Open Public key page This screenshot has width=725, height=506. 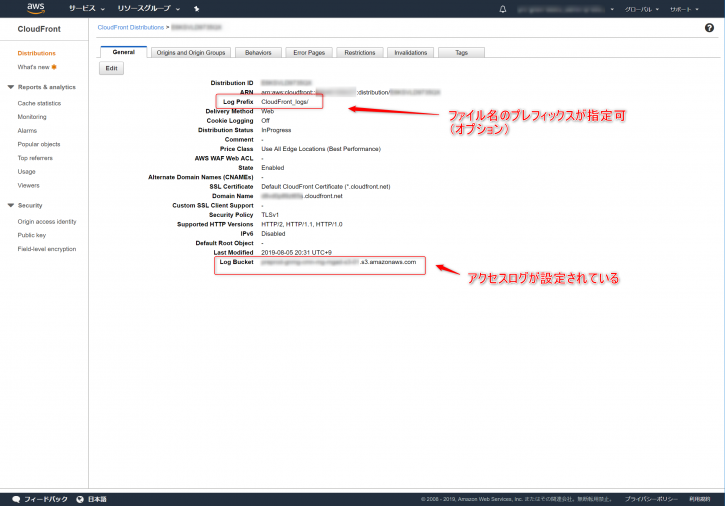32,235
